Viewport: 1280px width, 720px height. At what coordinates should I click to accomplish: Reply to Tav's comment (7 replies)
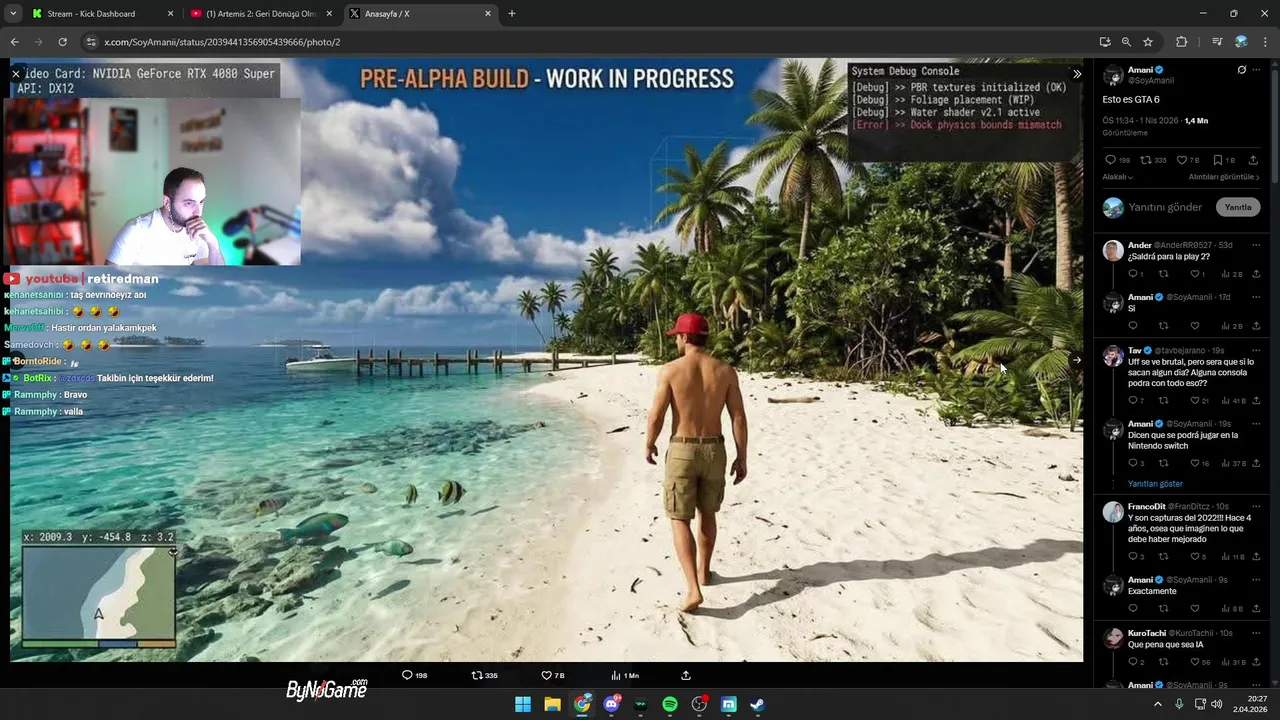pyautogui.click(x=1133, y=401)
